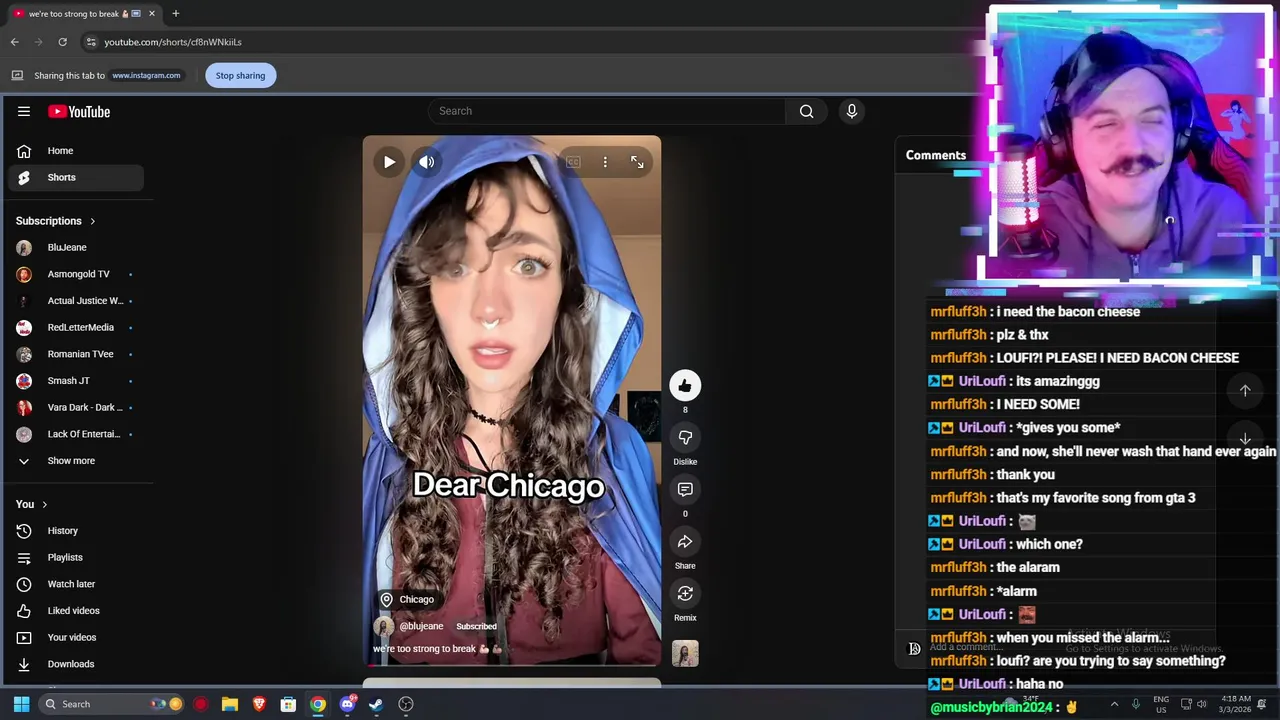The image size is (1280, 720).
Task: Expand the You section header
Action: coord(32,504)
